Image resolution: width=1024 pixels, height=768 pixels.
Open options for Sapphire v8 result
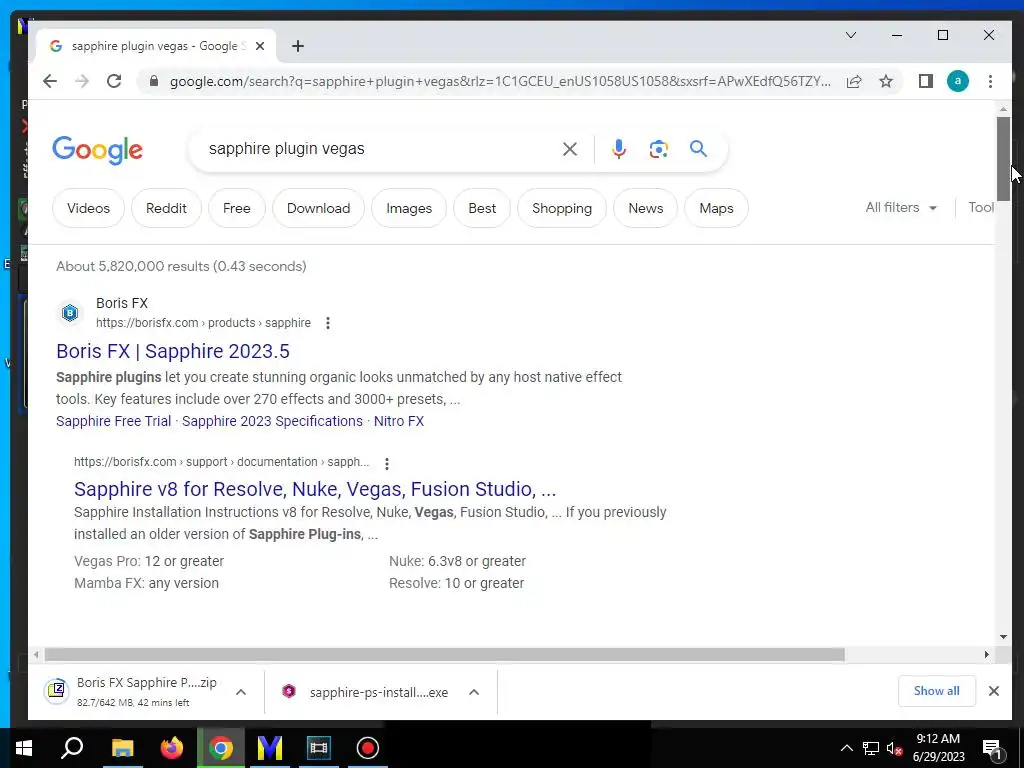click(x=387, y=464)
